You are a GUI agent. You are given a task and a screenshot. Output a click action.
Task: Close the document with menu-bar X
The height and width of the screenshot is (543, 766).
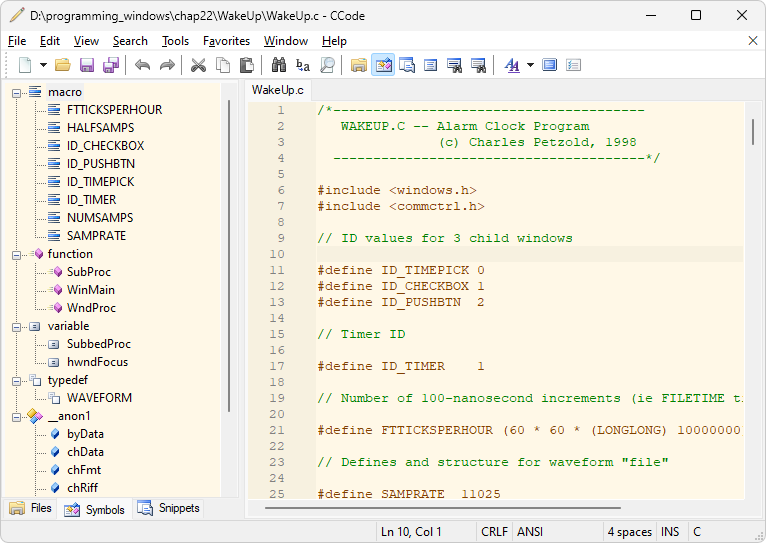coord(753,41)
